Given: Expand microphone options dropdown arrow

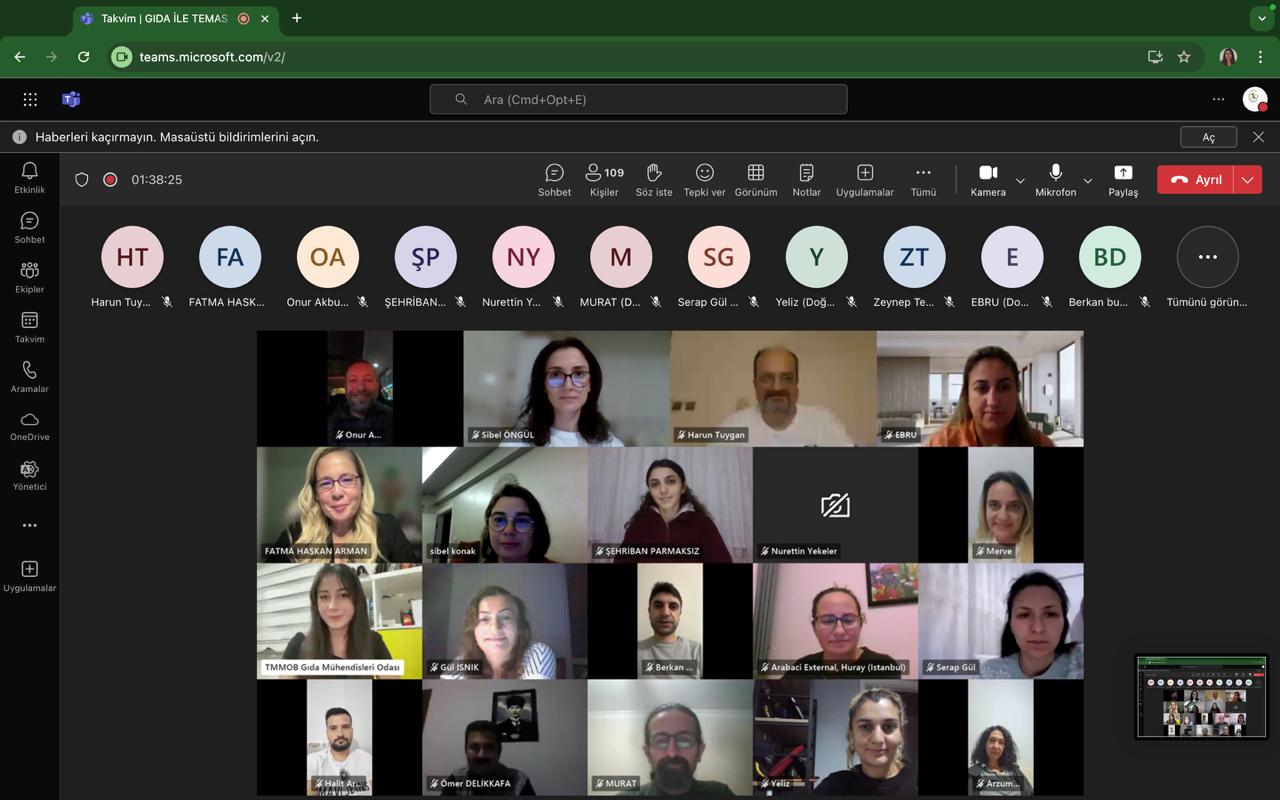Looking at the screenshot, I should point(1088,181).
